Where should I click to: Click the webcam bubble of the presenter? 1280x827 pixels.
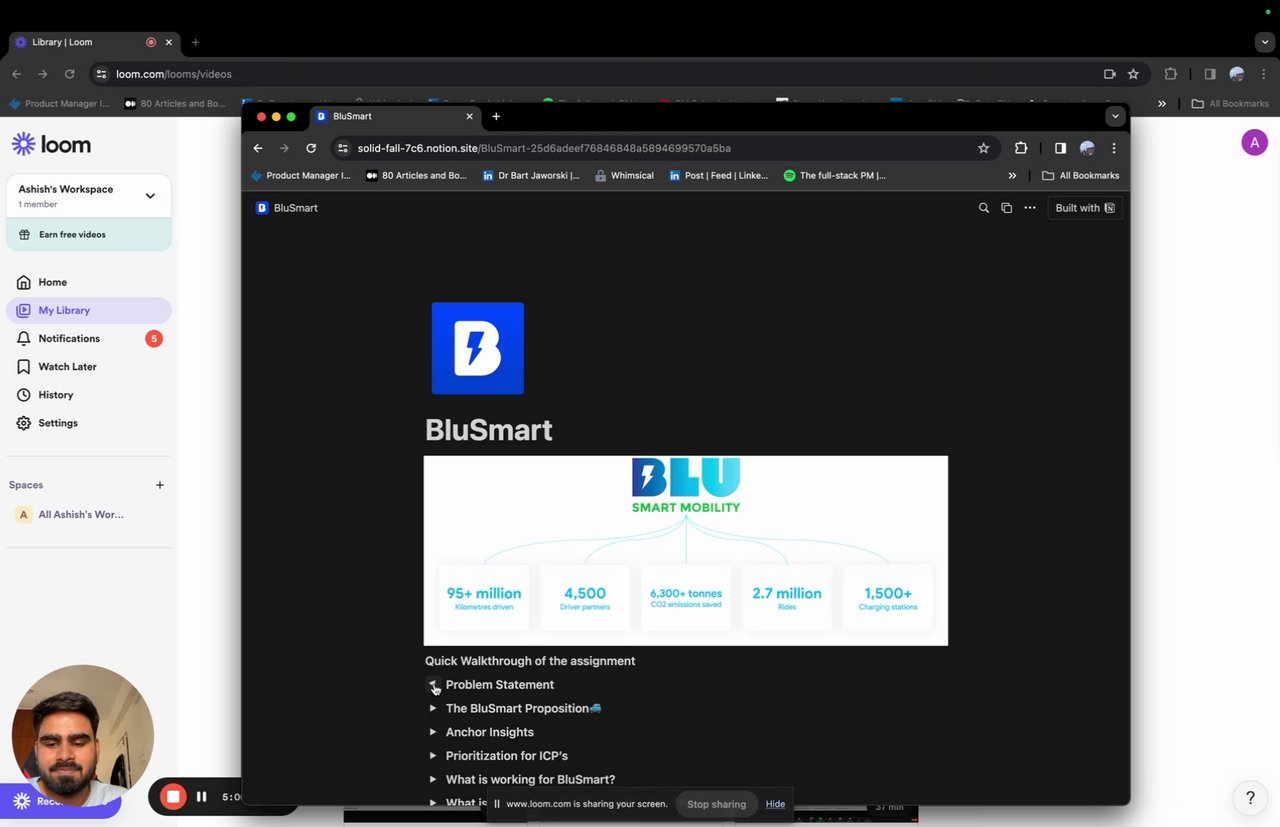pos(83,735)
